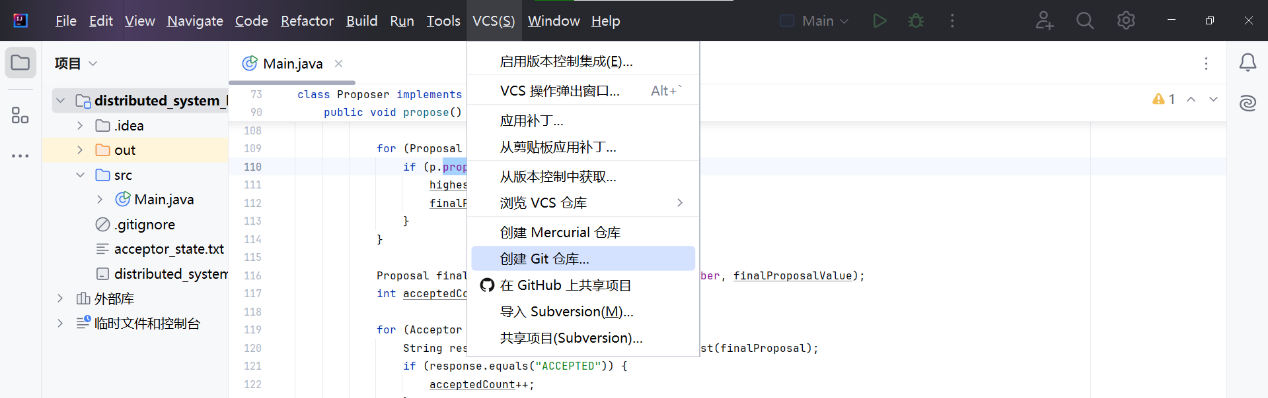Image resolution: width=1268 pixels, height=398 pixels.
Task: Select 创建 Git 仓库...
Action: 583,258
